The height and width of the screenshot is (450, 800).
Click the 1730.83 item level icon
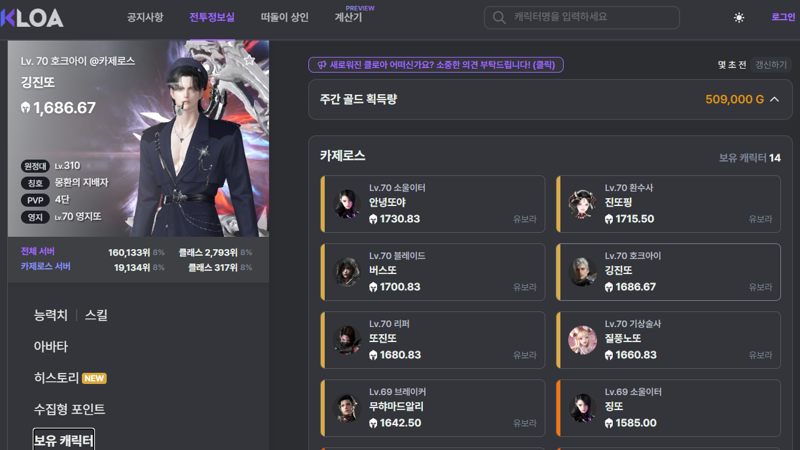373,219
